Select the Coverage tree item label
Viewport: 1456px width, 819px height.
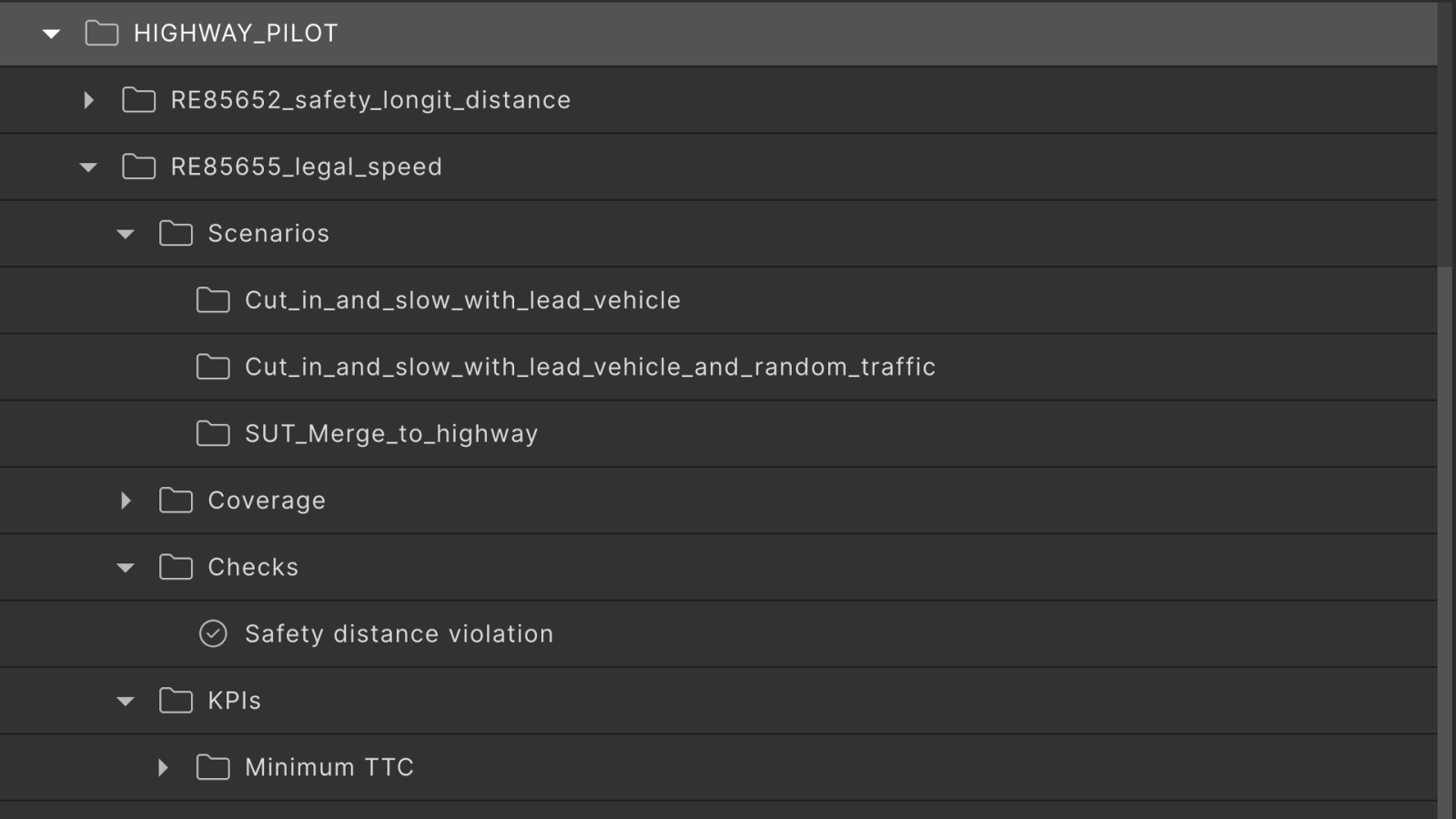[x=267, y=500]
